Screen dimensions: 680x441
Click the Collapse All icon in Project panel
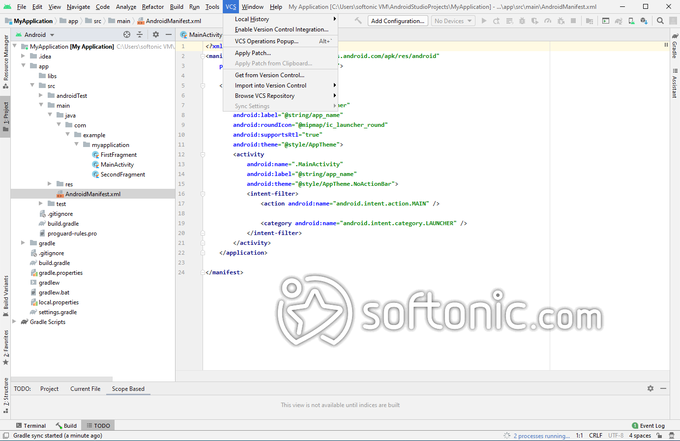[x=140, y=35]
